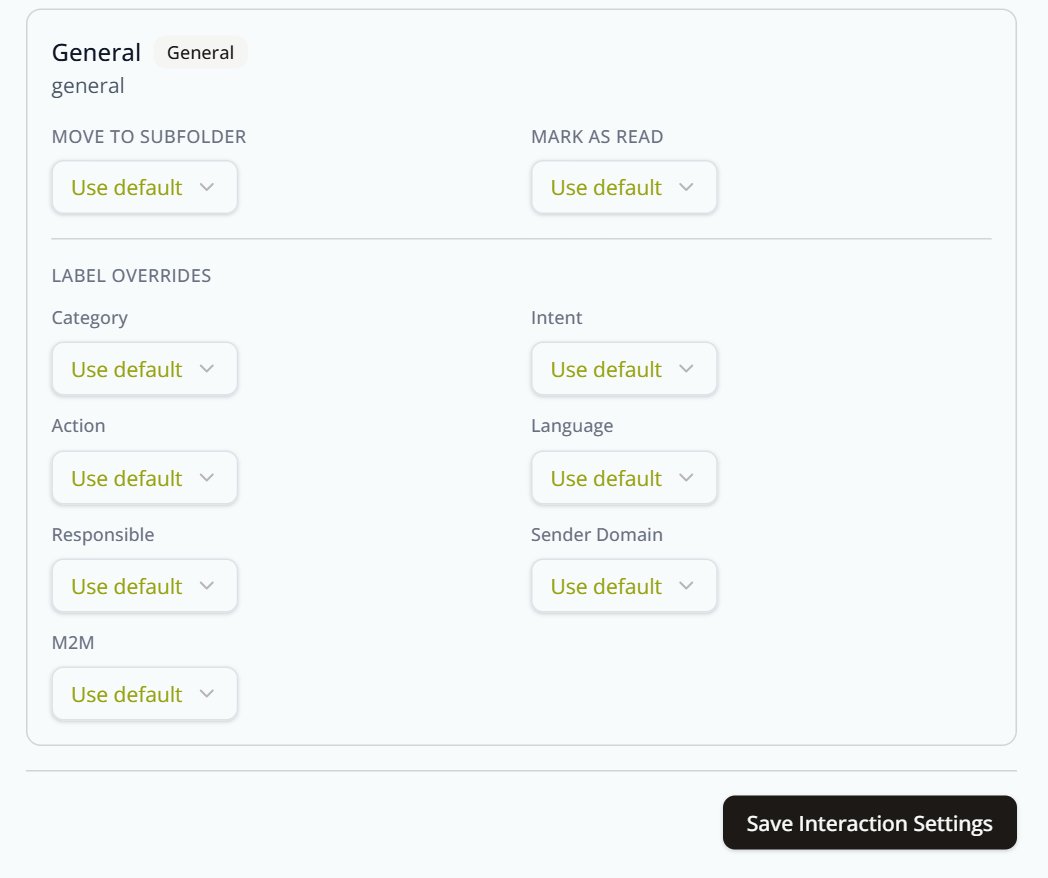Click the Sender Domain label

pos(597,535)
